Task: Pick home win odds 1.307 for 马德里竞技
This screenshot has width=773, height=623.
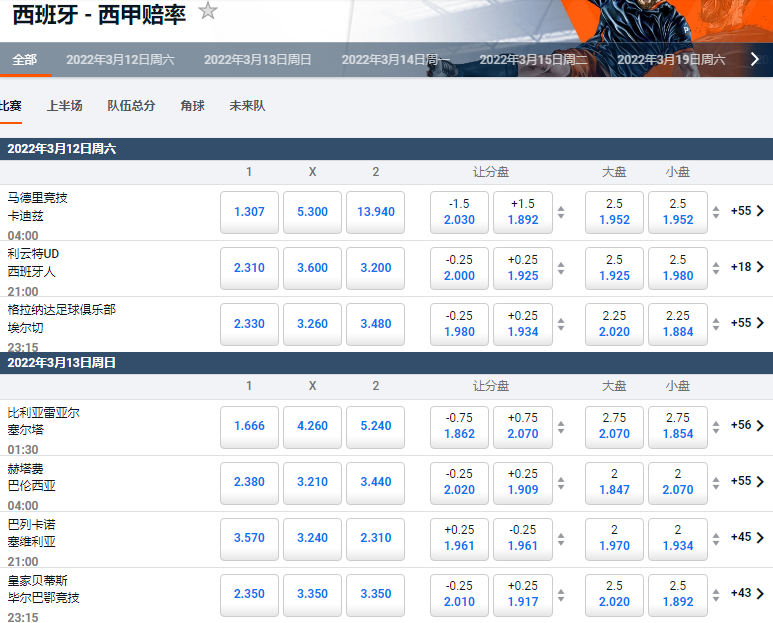Action: (249, 212)
